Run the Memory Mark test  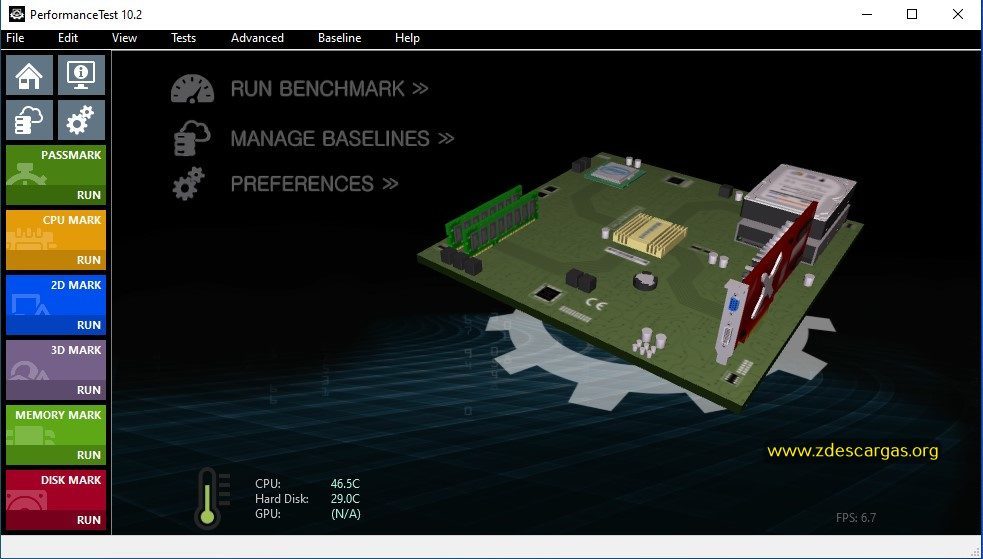coord(88,455)
